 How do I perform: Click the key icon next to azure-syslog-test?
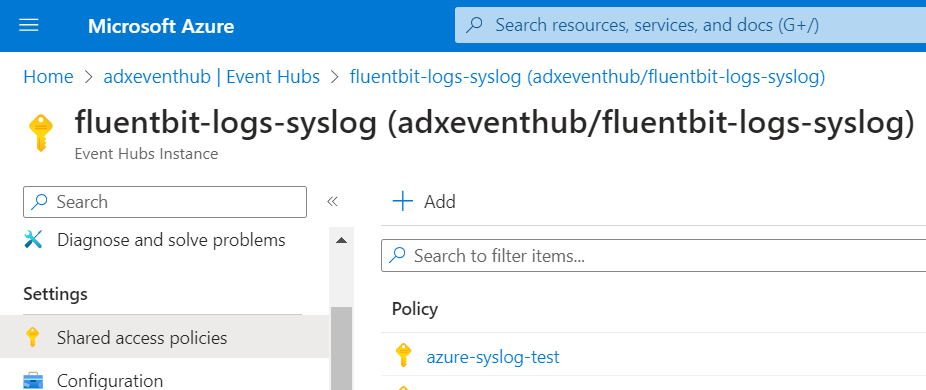[x=403, y=356]
